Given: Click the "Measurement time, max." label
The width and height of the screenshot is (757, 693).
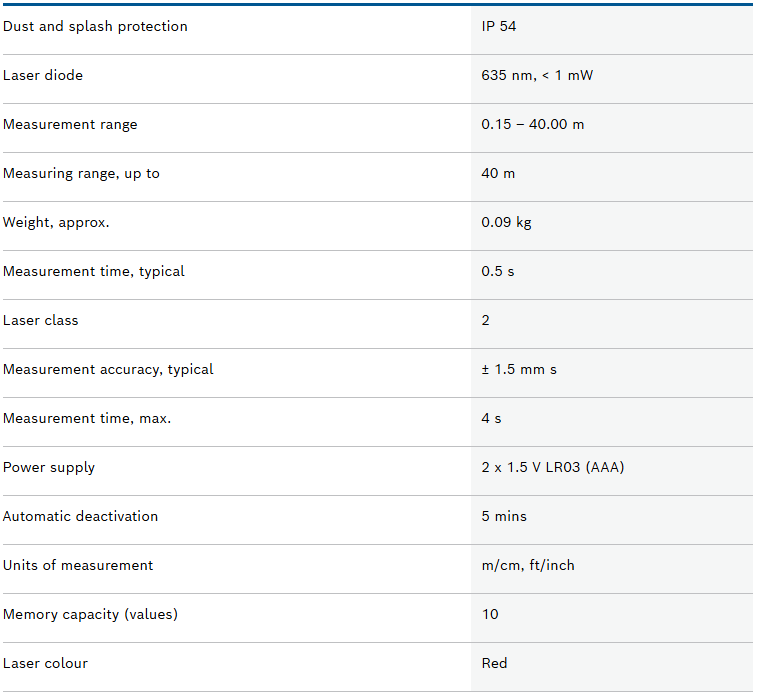Looking at the screenshot, I should click(87, 419).
